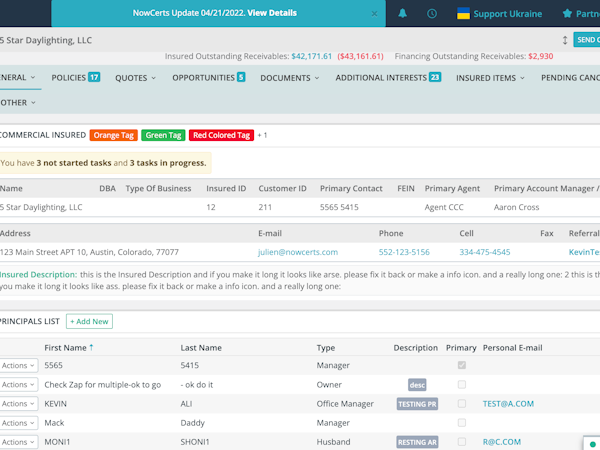
Task: Click the Agent CCC primary agent cell
Action: coord(444,207)
